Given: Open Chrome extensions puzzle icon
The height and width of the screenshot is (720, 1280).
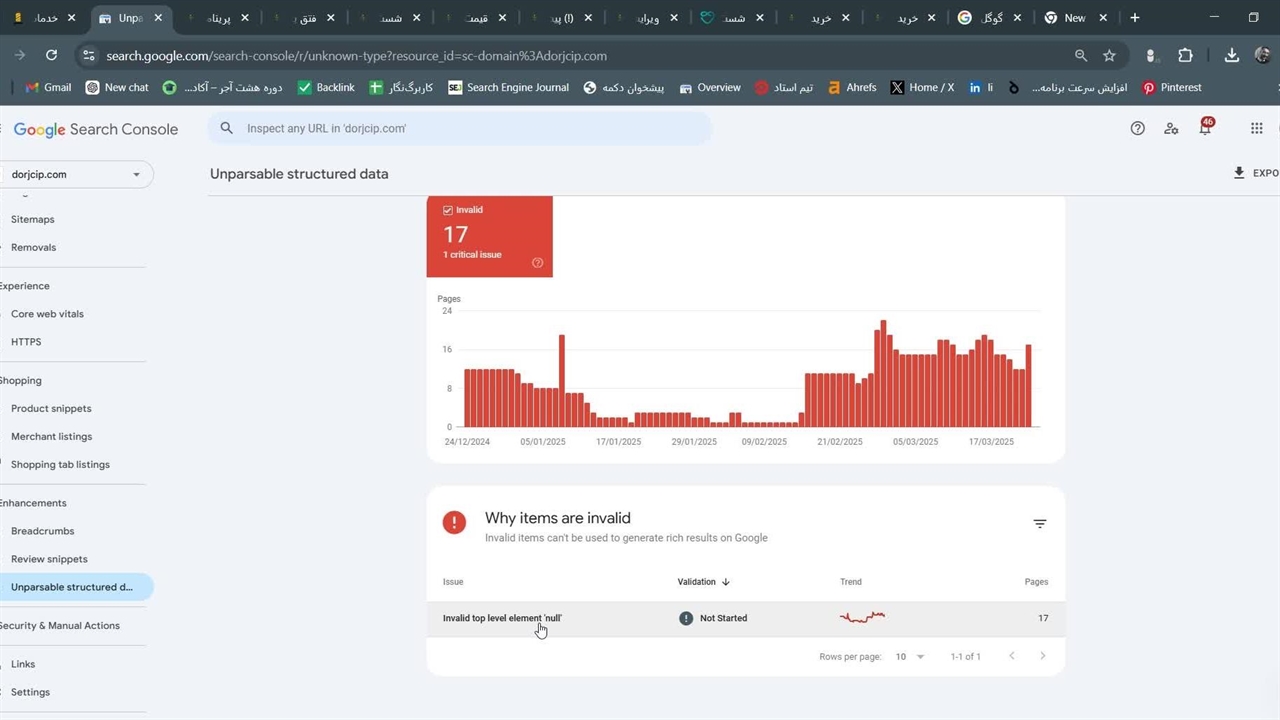Looking at the screenshot, I should click(1185, 56).
